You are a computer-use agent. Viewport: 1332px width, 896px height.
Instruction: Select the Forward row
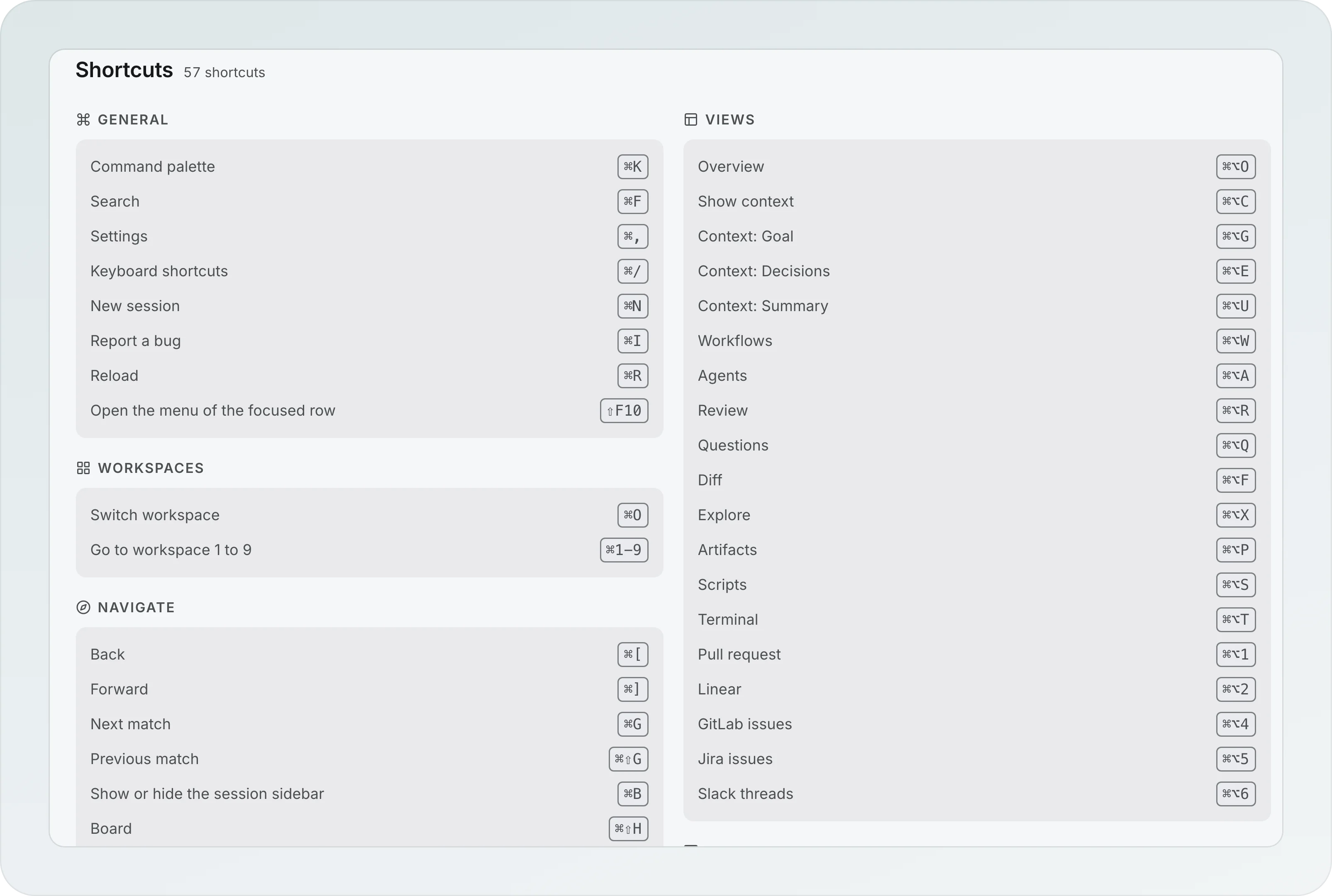[369, 689]
